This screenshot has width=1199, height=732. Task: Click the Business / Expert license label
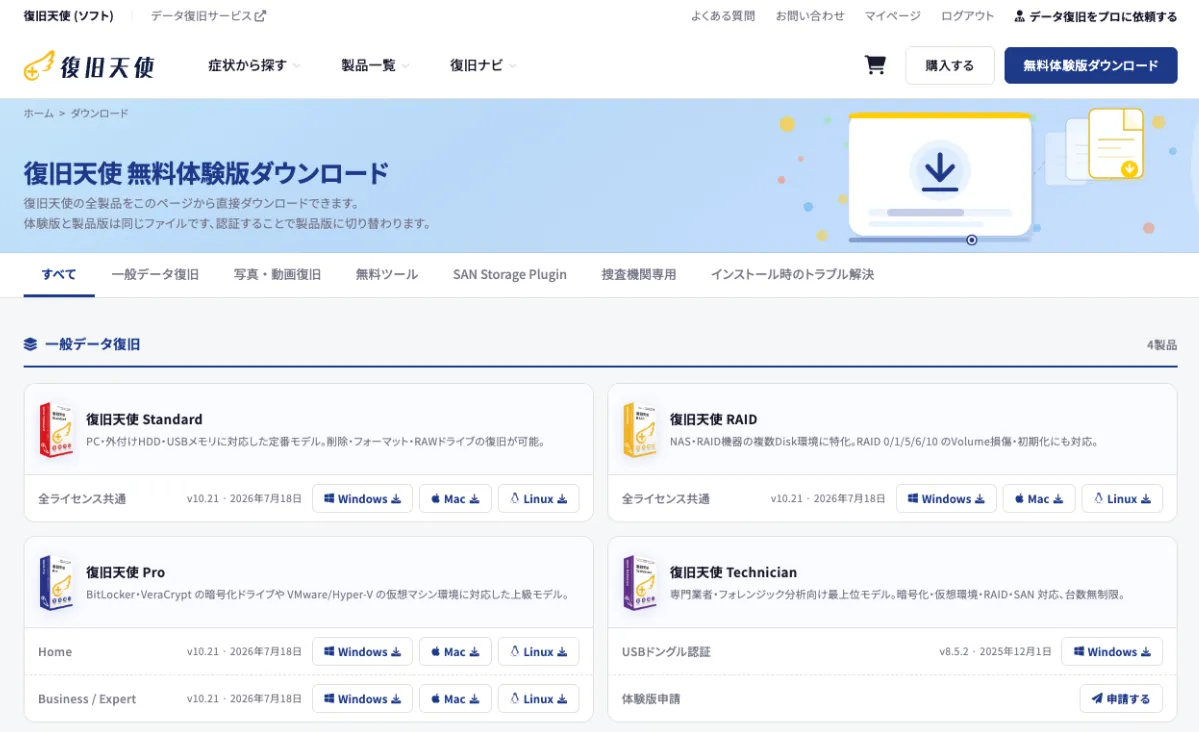(x=87, y=699)
